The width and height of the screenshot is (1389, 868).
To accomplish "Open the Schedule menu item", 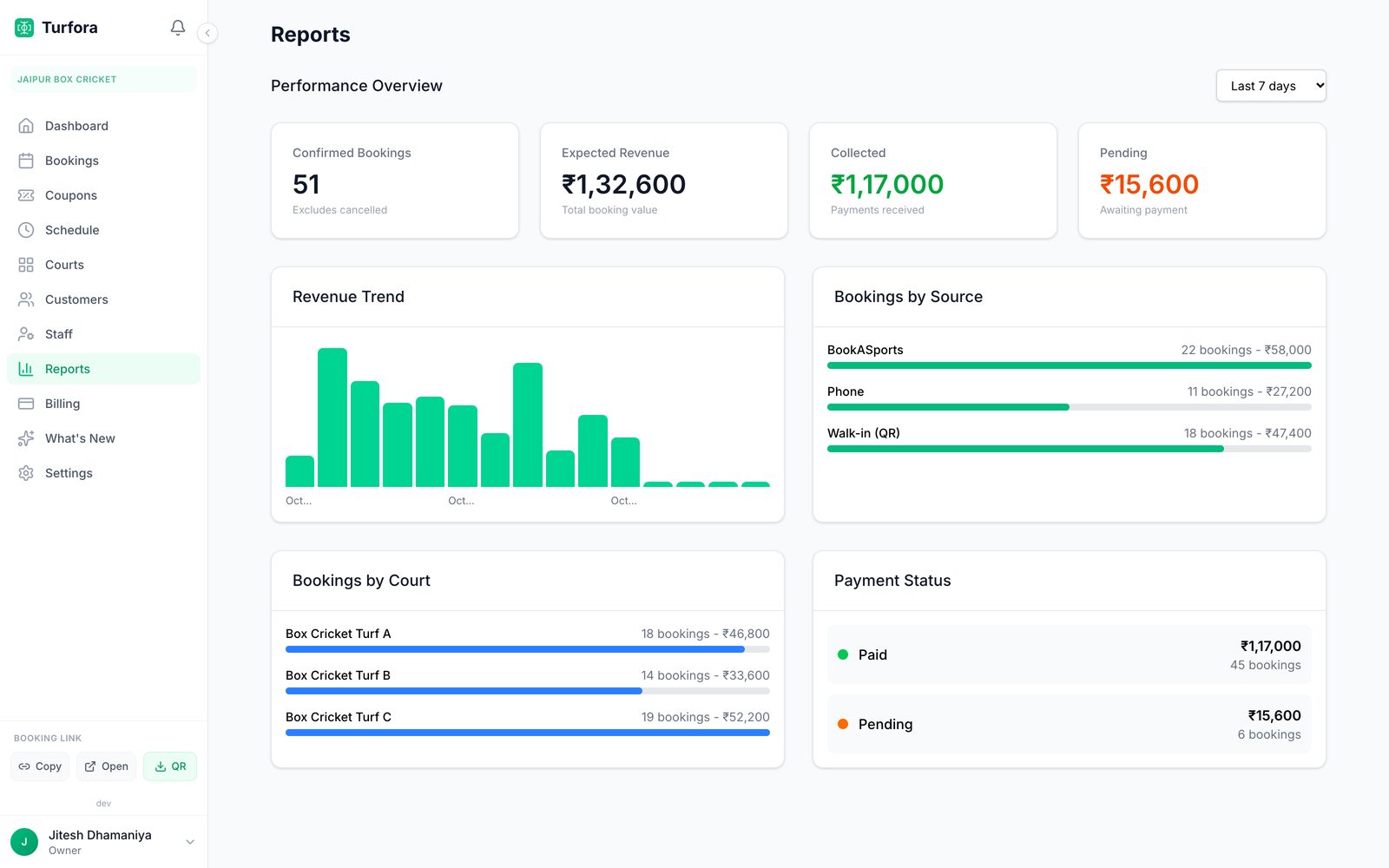I will [x=103, y=230].
